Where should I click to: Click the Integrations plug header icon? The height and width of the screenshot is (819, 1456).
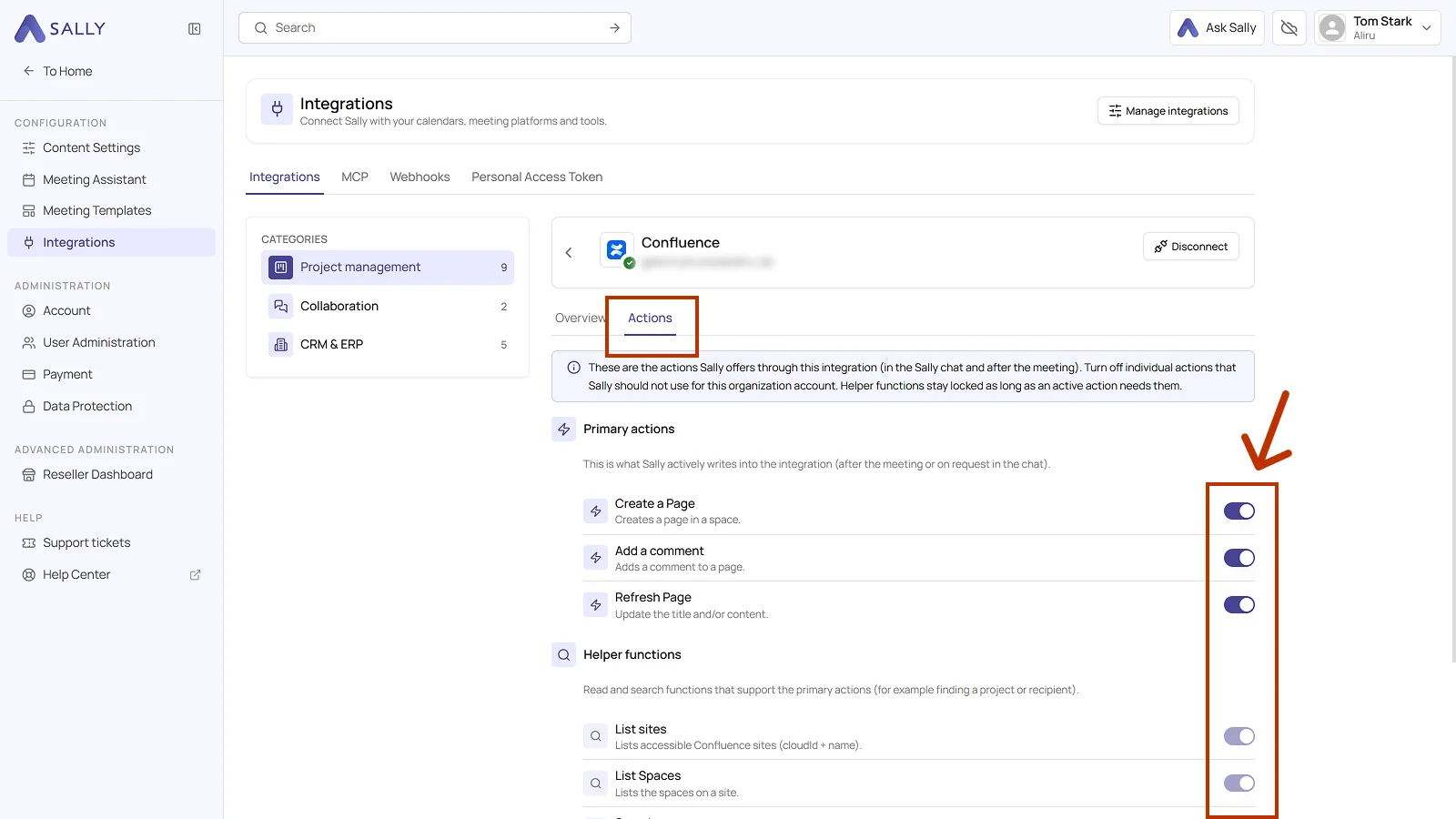click(x=278, y=110)
